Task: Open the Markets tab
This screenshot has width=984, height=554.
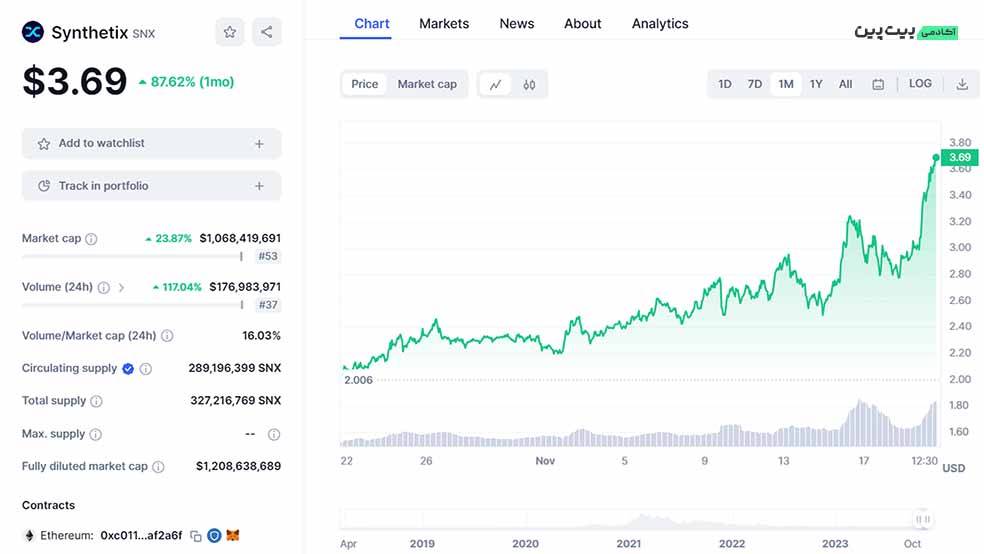Action: pyautogui.click(x=444, y=23)
